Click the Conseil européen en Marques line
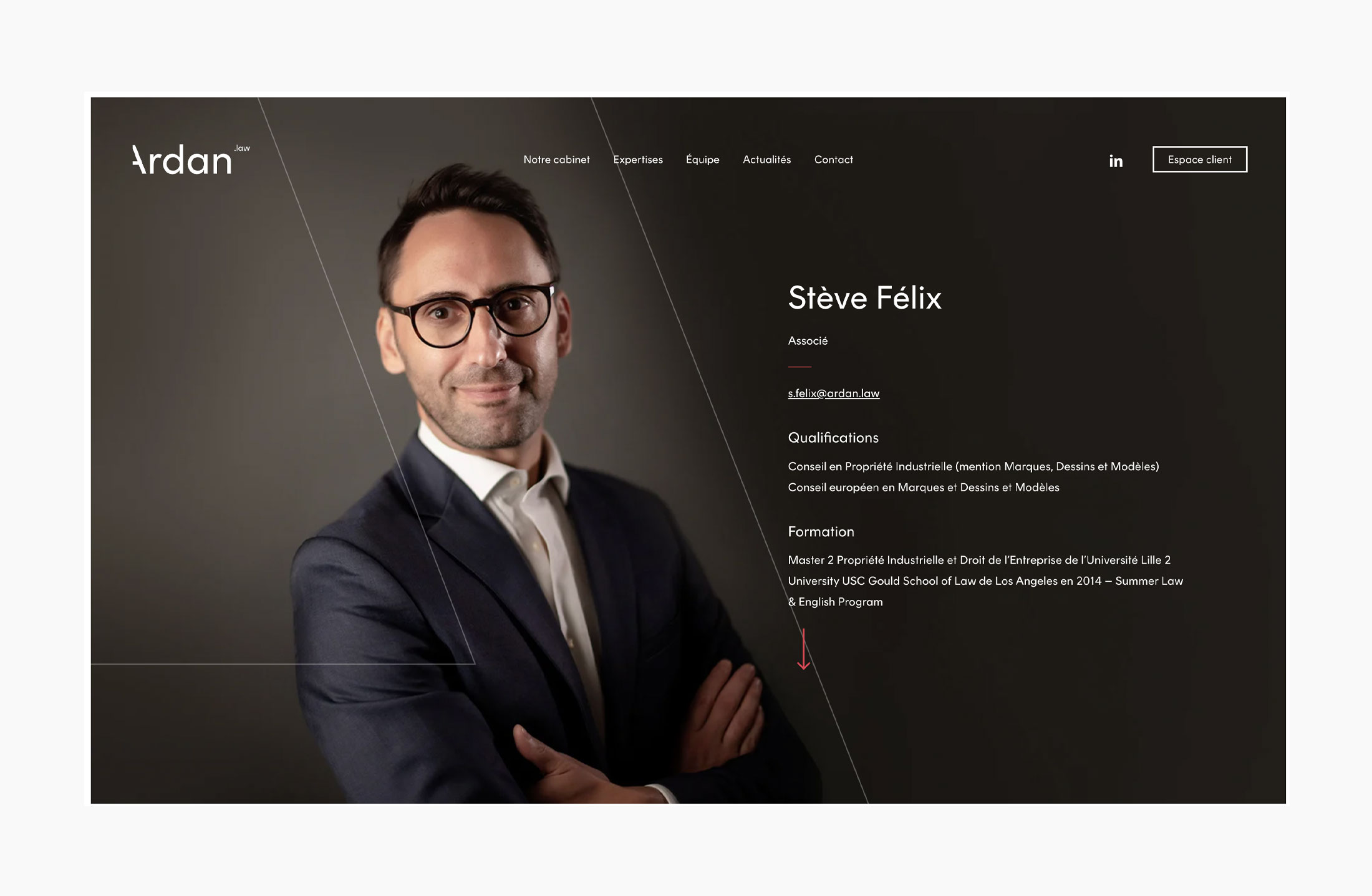This screenshot has height=896, width=1372. (924, 488)
